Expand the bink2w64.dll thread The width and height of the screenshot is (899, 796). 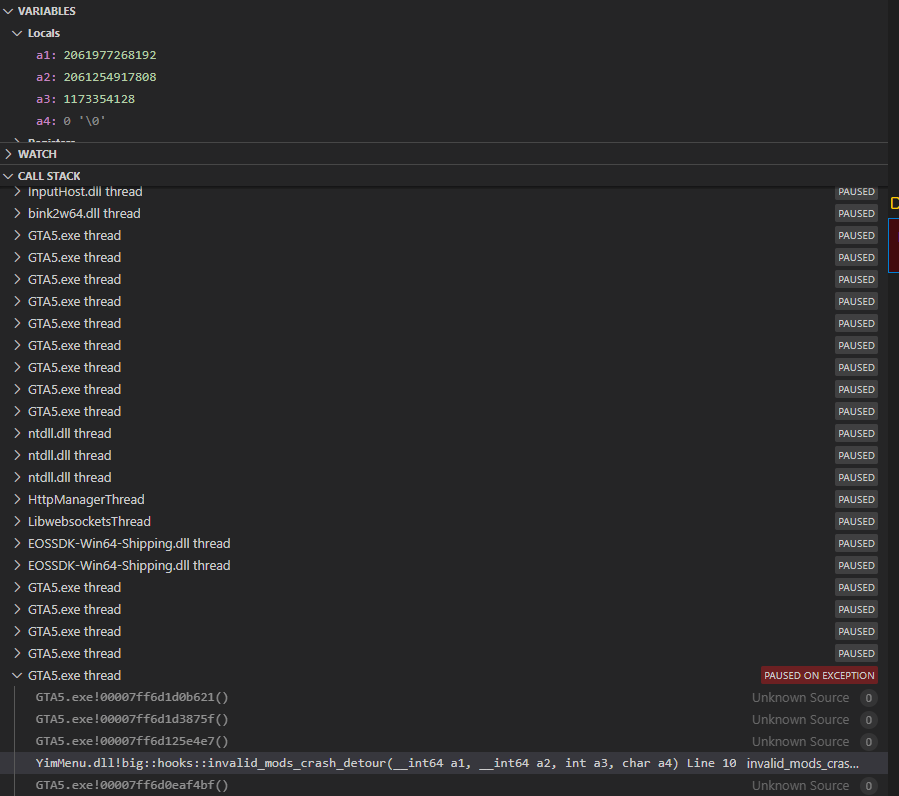(x=16, y=213)
